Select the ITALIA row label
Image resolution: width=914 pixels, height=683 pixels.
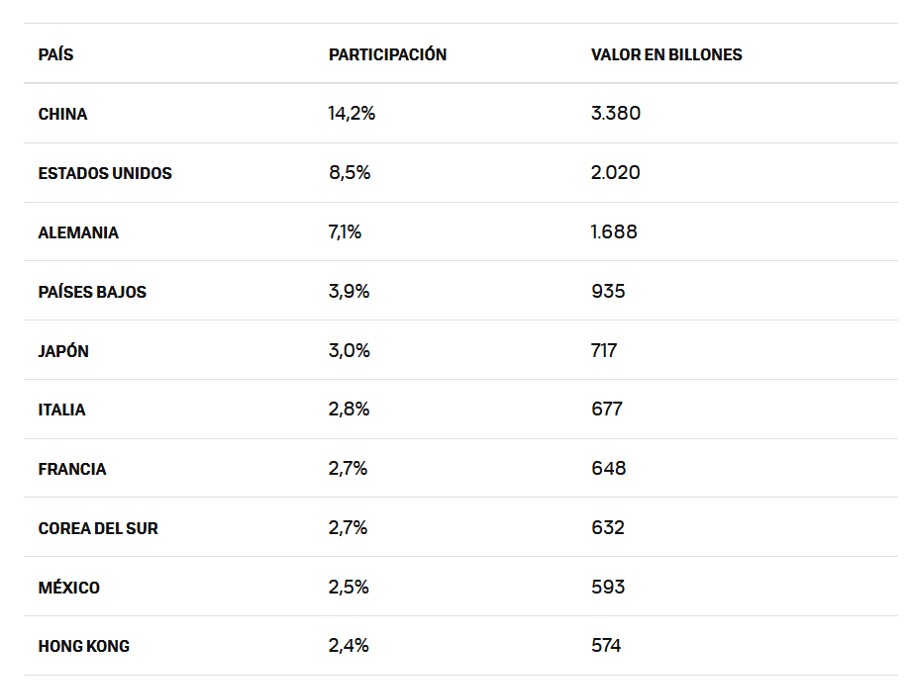tap(62, 410)
